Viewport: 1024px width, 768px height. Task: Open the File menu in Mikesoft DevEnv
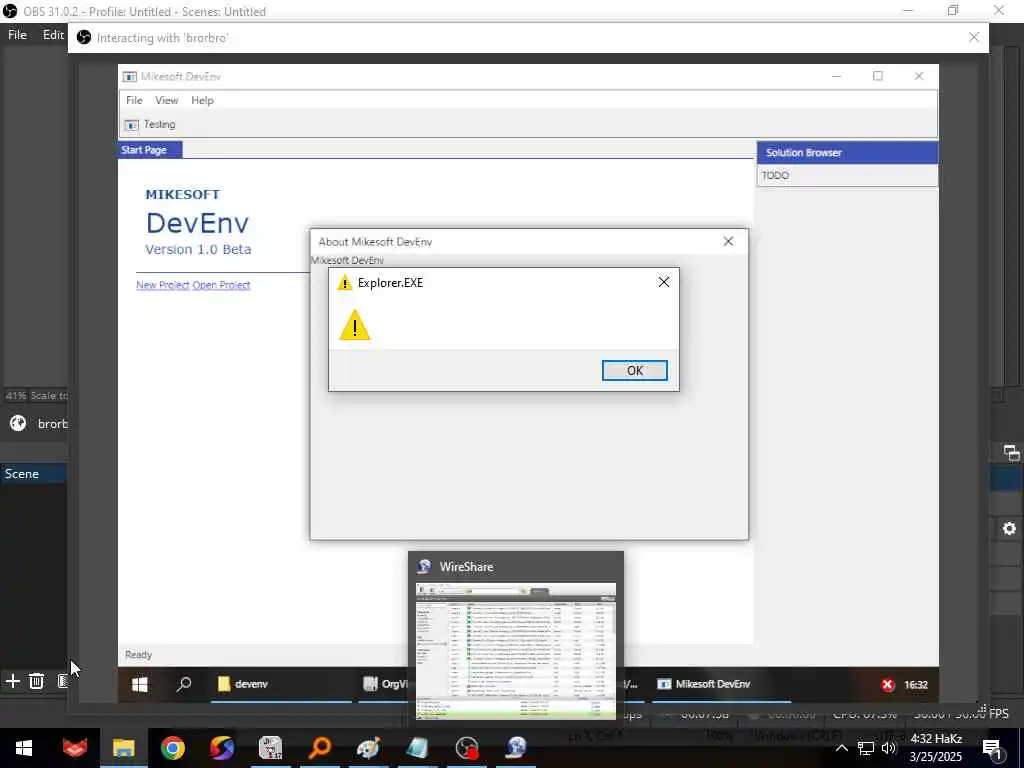[x=134, y=100]
